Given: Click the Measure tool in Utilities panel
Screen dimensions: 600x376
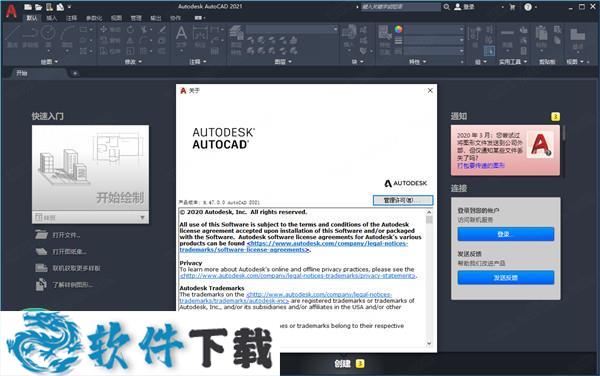Looking at the screenshot, I should coord(507,37).
